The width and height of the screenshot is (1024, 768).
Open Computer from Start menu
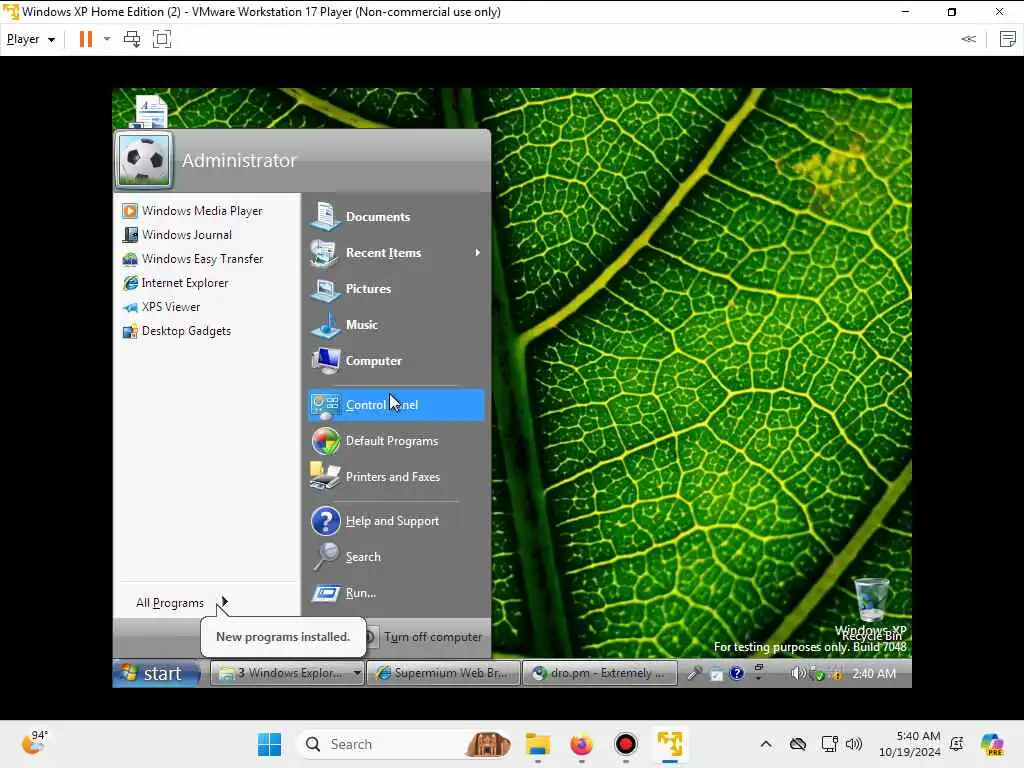[x=396, y=360]
